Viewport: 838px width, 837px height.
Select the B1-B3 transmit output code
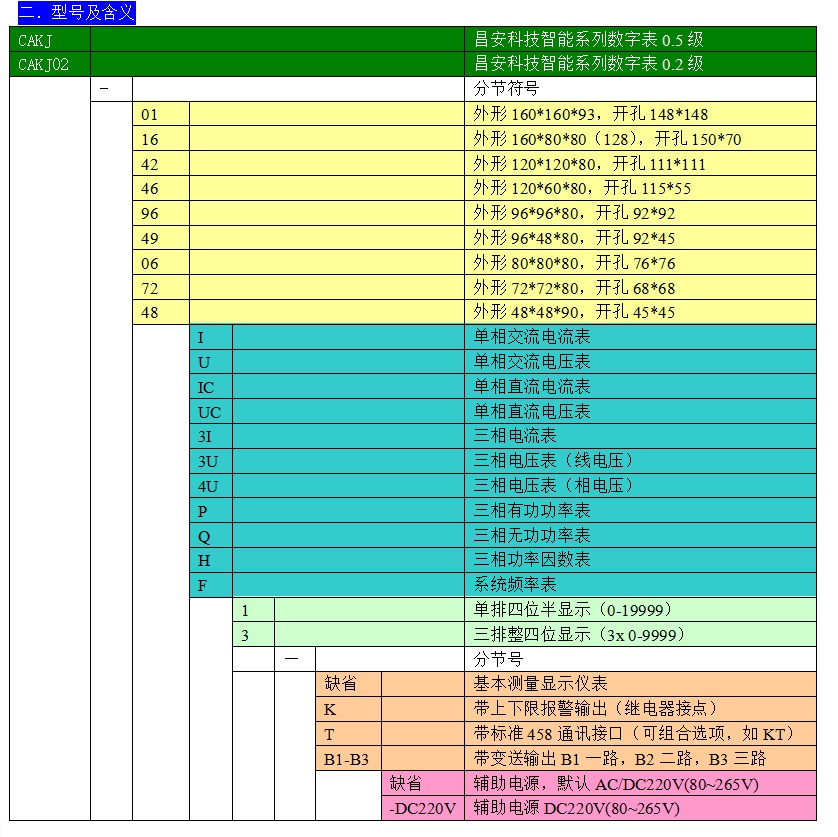tap(348, 758)
